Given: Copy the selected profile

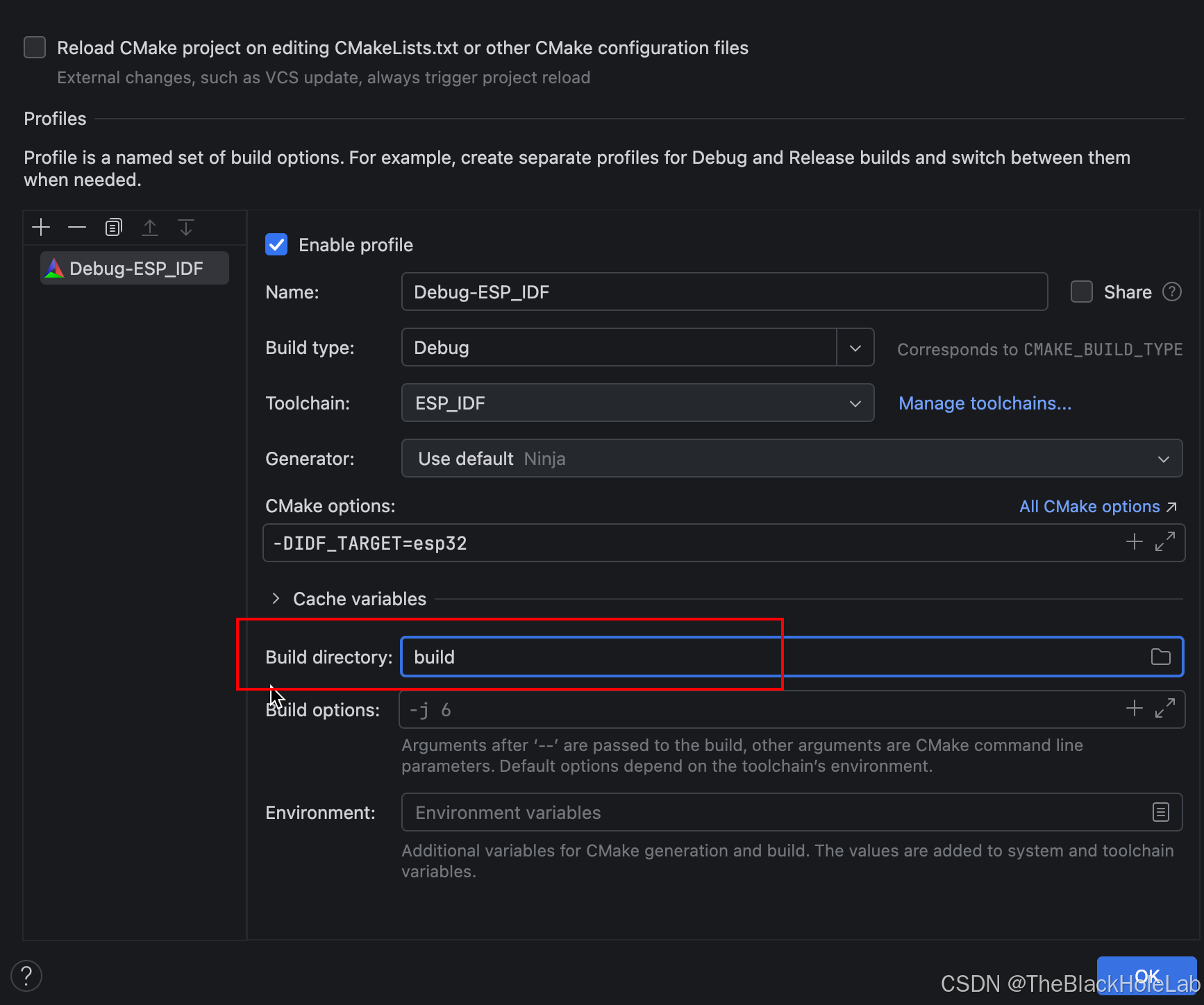Looking at the screenshot, I should [113, 228].
